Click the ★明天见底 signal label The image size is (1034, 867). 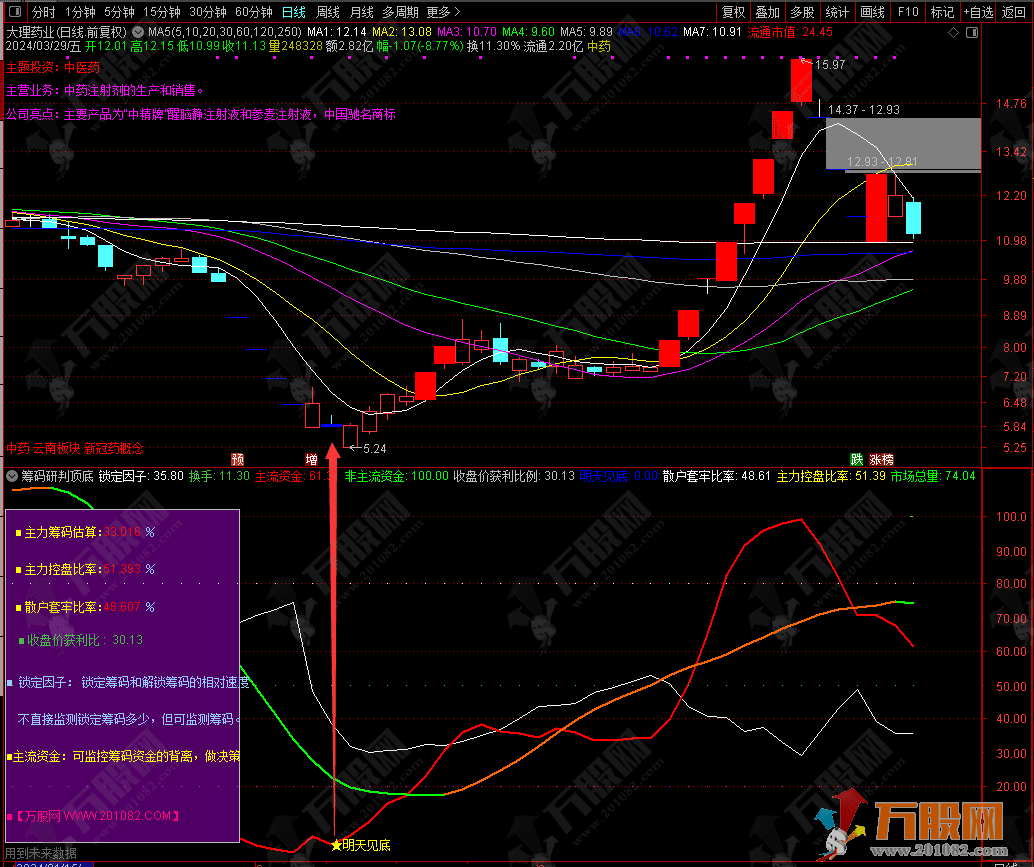coord(361,845)
